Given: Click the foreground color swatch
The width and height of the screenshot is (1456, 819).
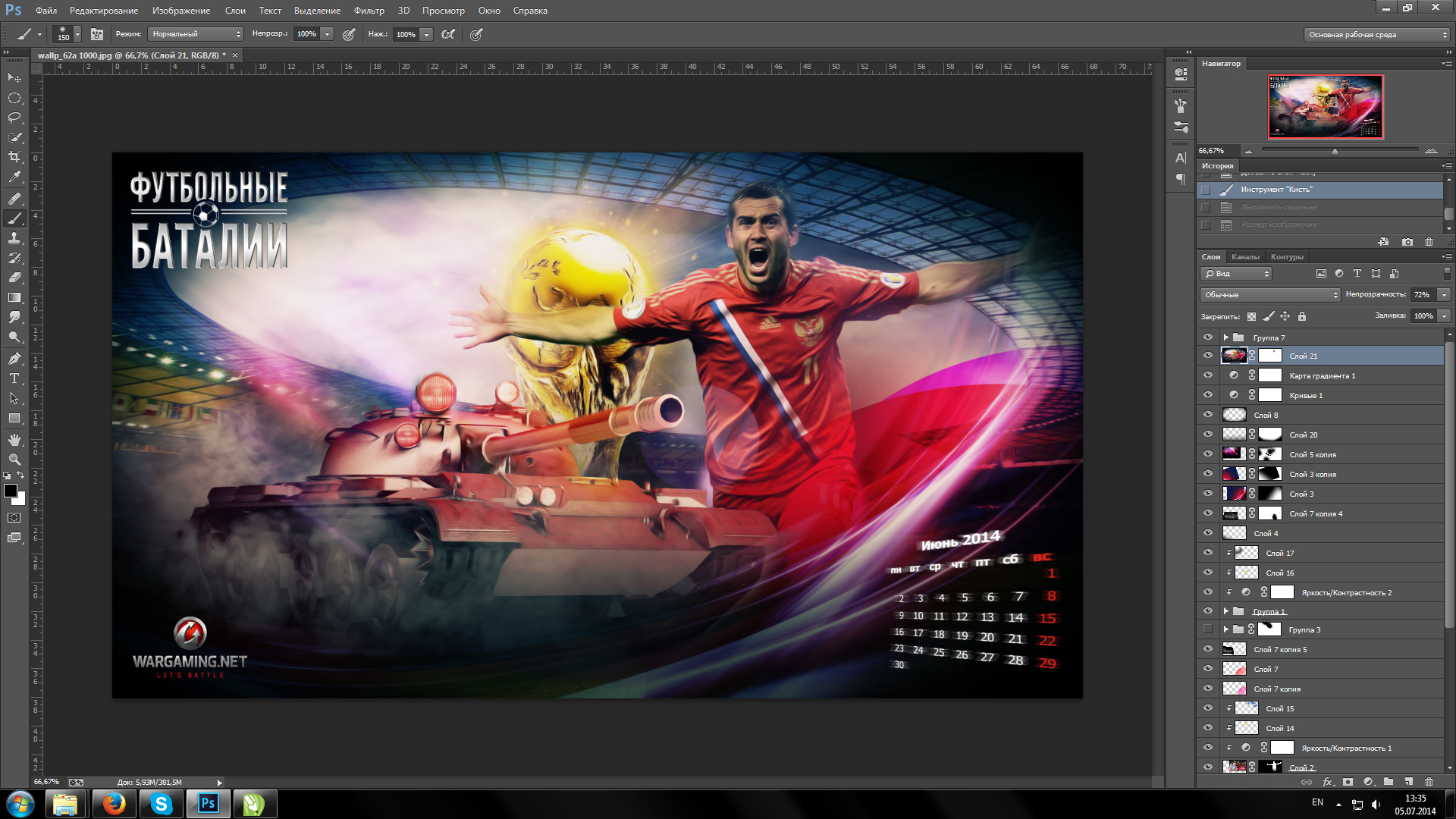Looking at the screenshot, I should click(x=11, y=491).
